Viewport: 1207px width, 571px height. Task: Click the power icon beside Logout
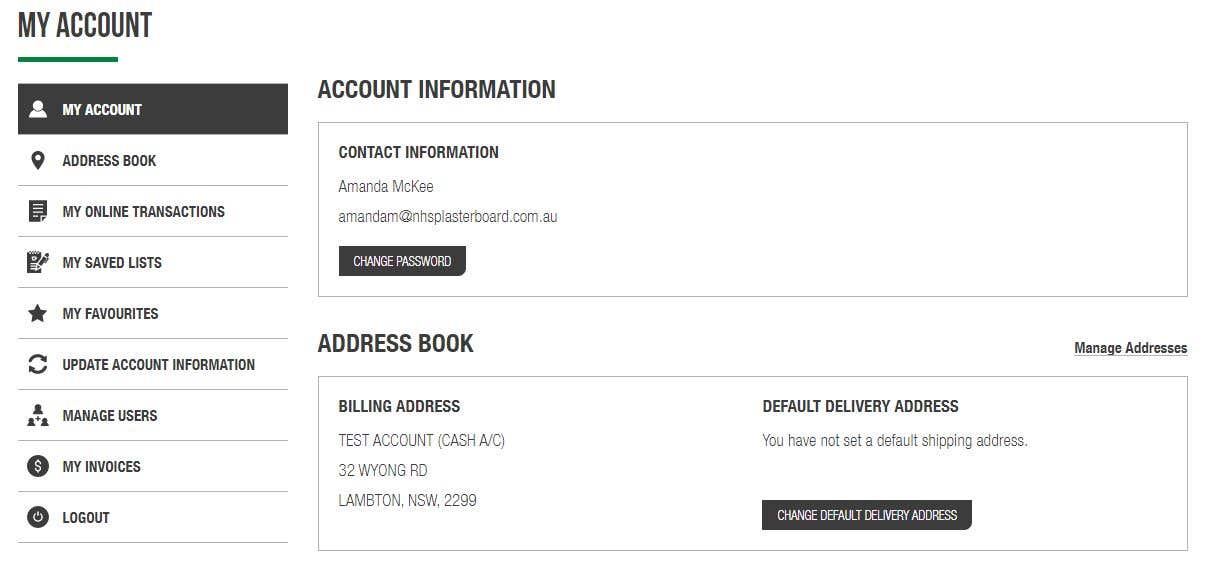coord(38,517)
